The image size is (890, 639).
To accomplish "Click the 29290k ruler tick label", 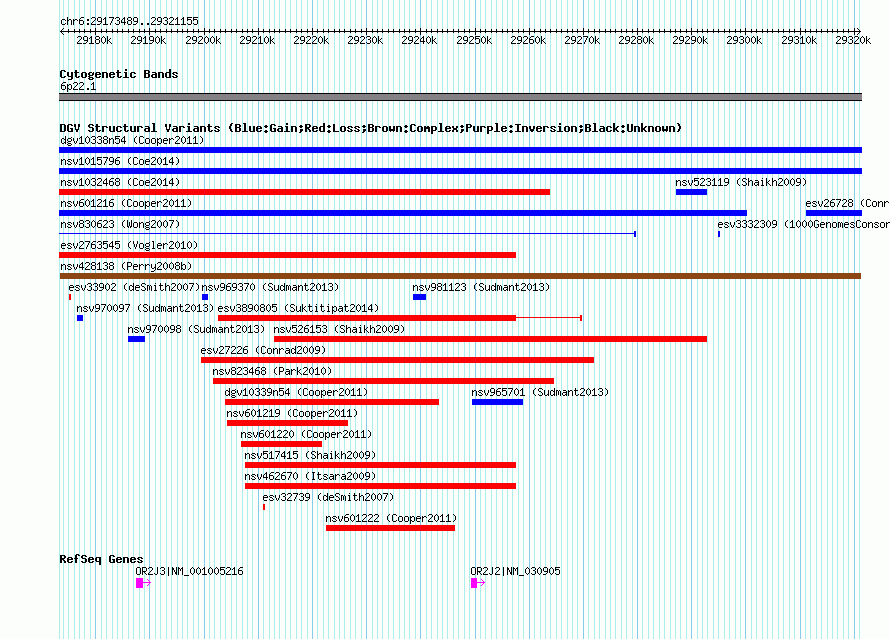I will click(x=690, y=40).
